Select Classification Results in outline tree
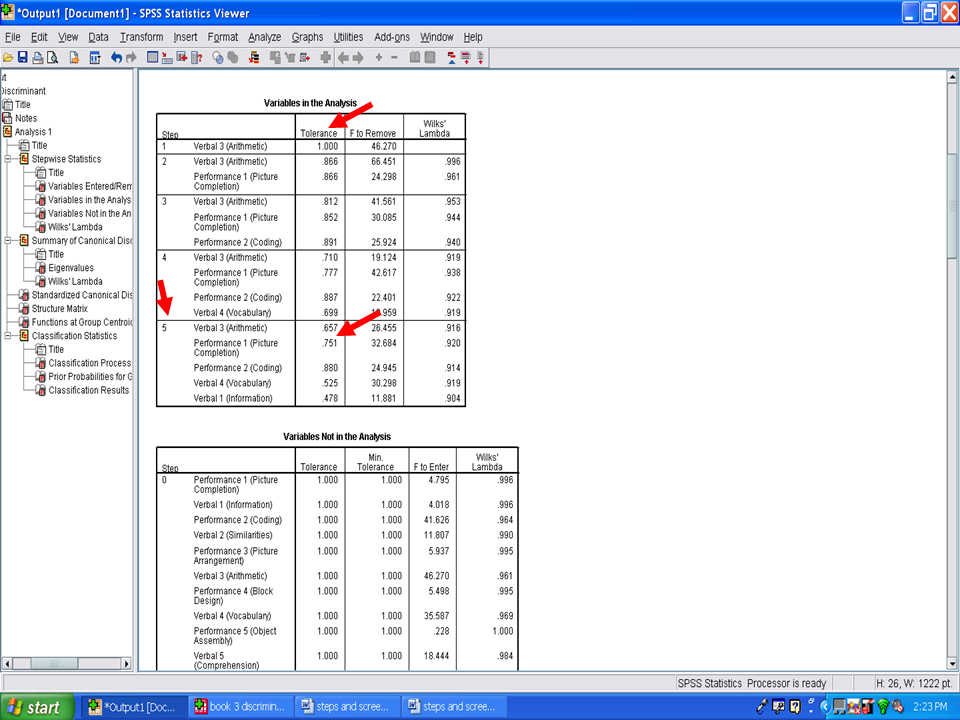The width and height of the screenshot is (960, 720). click(x=88, y=390)
